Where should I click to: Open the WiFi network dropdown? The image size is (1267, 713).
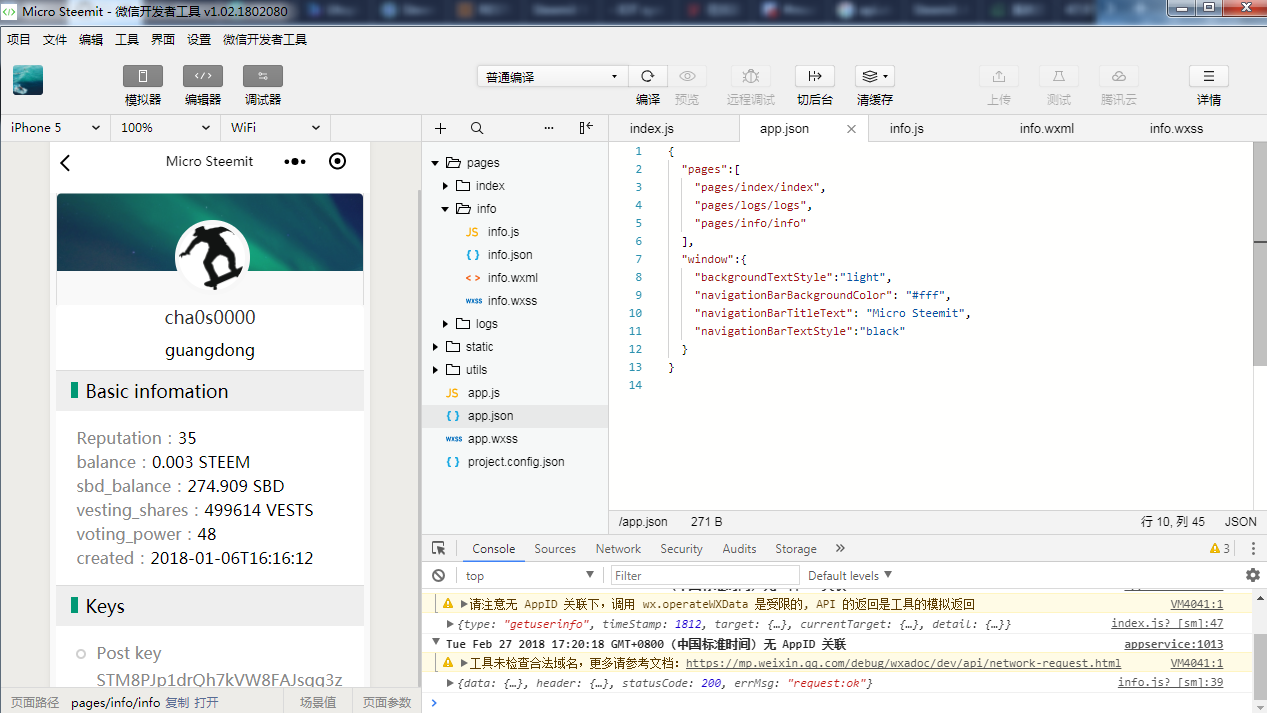click(x=275, y=128)
